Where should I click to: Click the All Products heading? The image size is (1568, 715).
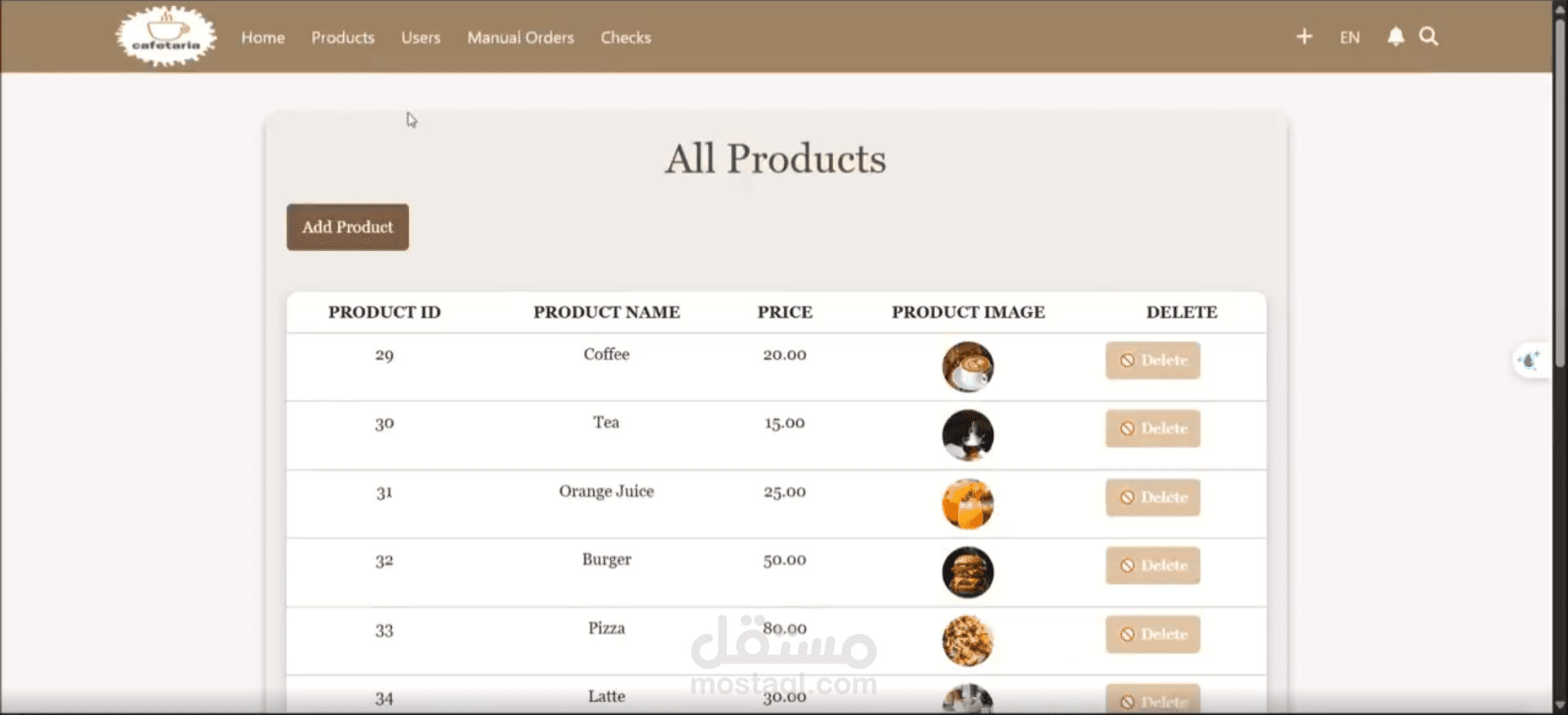[776, 159]
